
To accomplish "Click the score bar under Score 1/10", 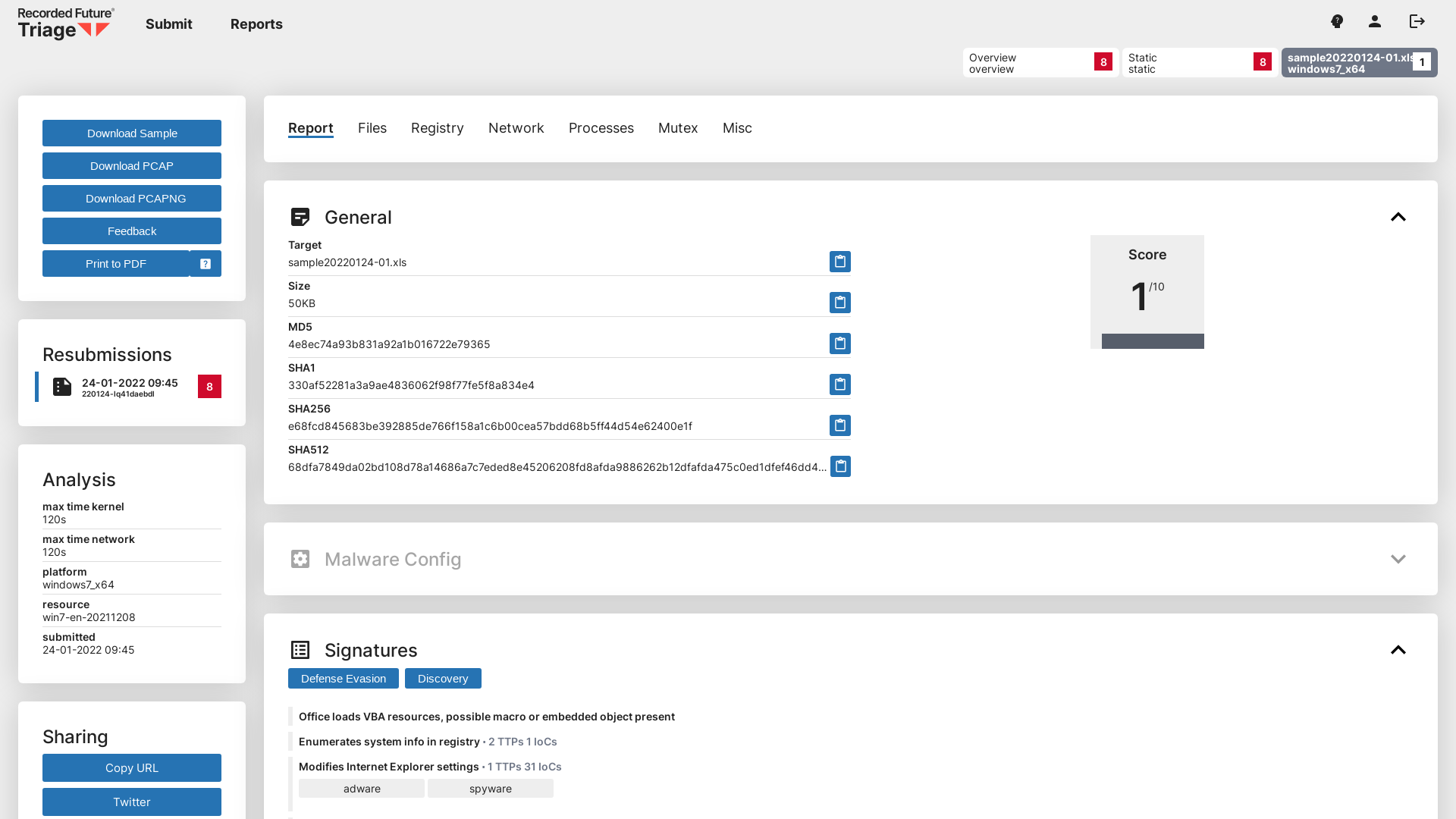I will click(x=1153, y=341).
